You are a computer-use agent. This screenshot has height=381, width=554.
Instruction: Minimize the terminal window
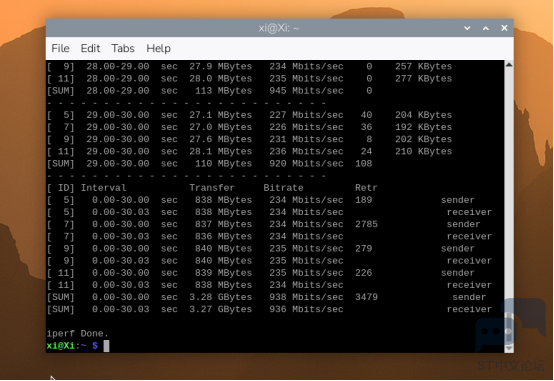pos(467,28)
